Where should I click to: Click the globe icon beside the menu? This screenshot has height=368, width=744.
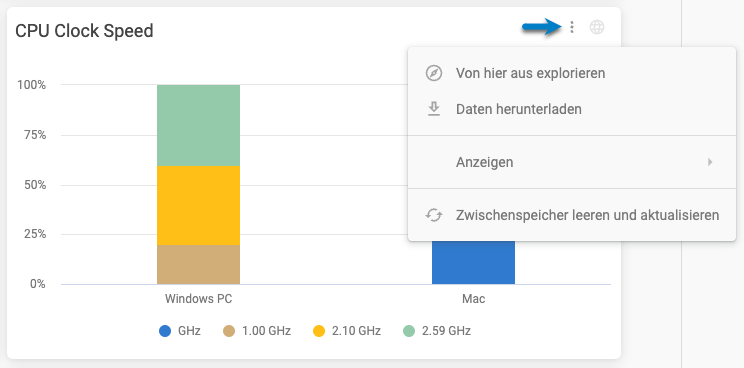click(x=597, y=28)
